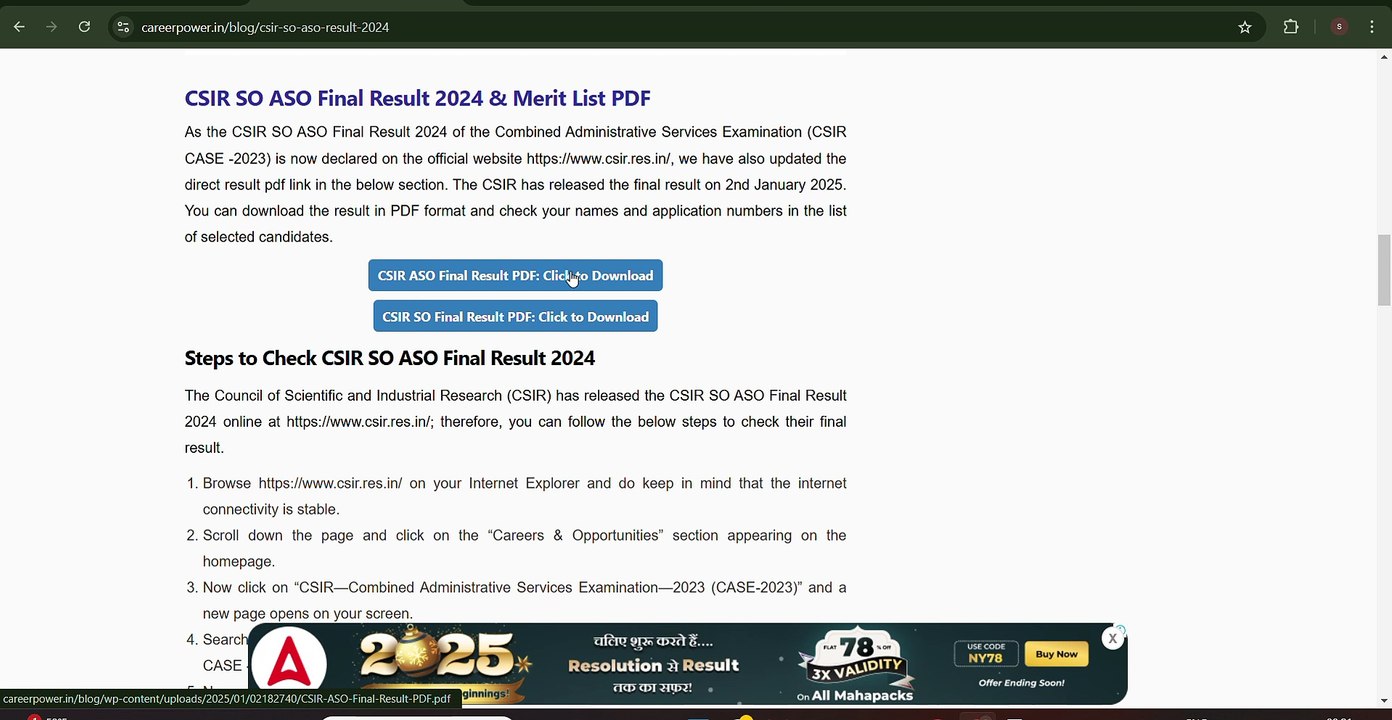Reload the current page

(x=84, y=27)
